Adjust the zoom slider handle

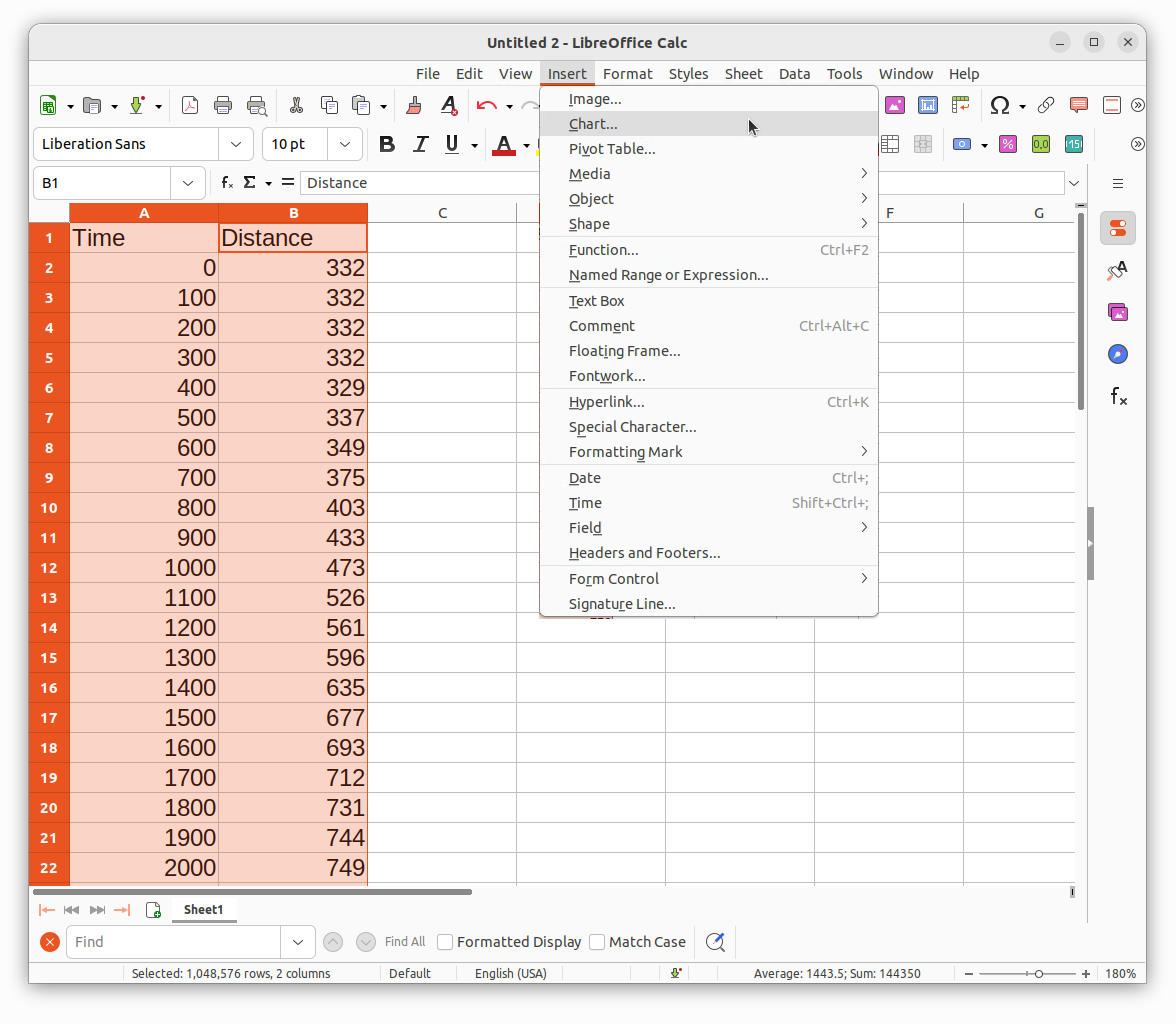(x=1039, y=974)
